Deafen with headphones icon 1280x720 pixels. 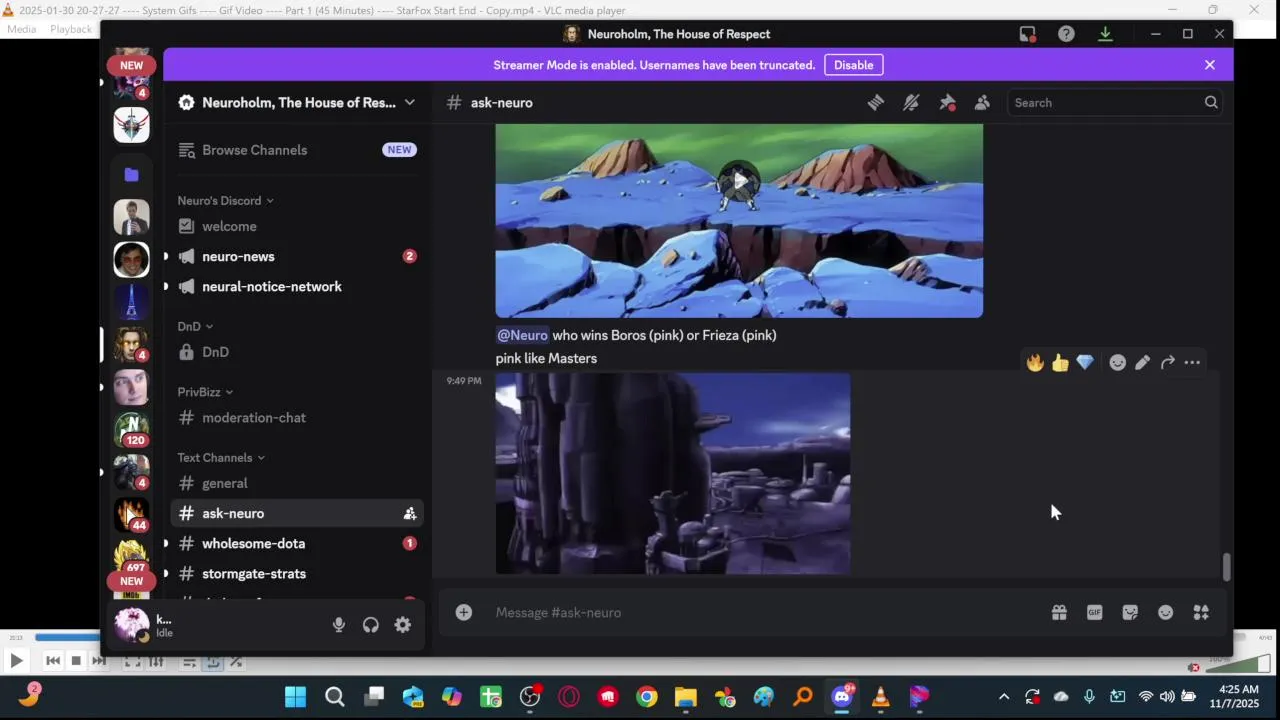tap(371, 625)
